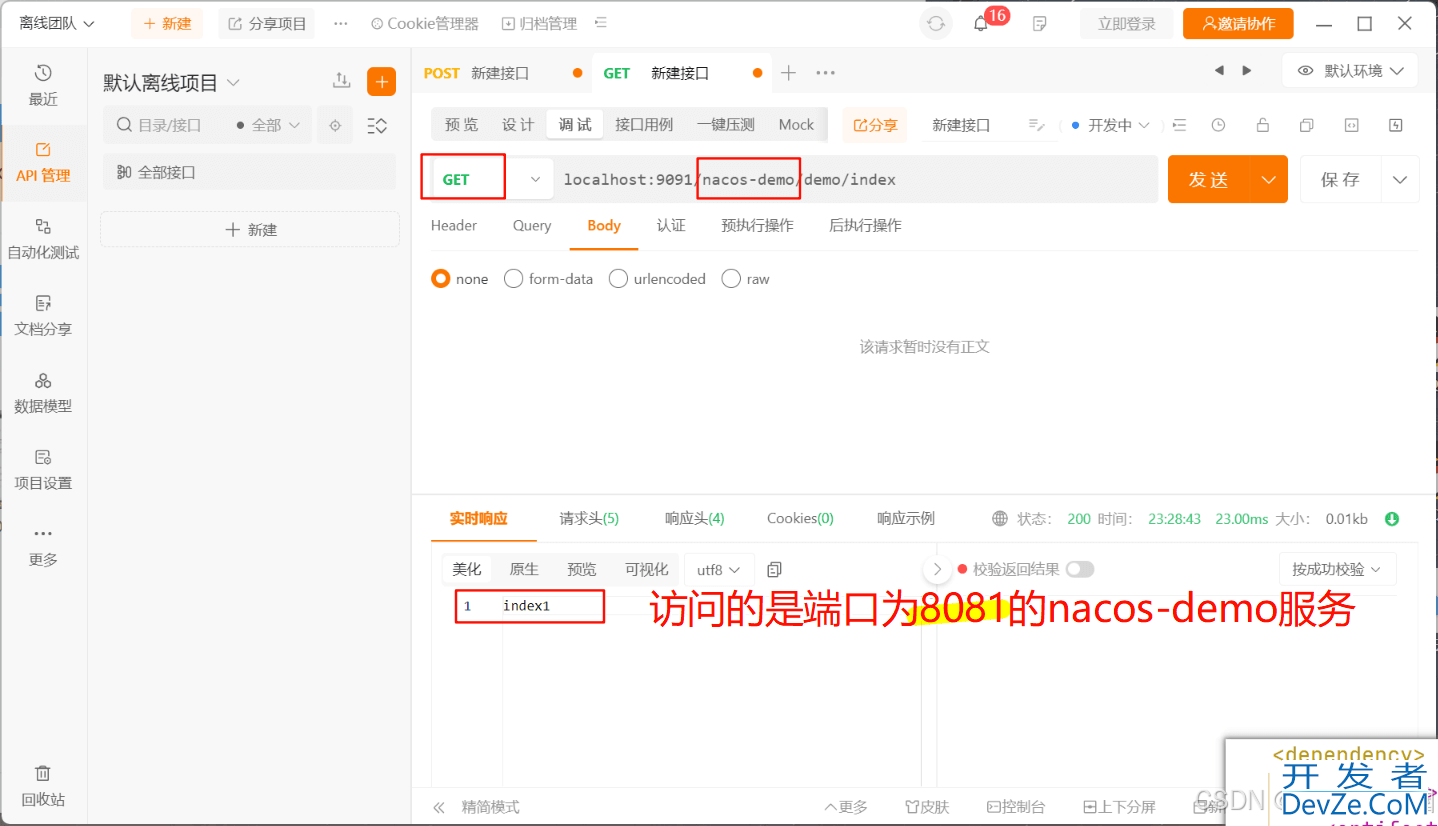This screenshot has height=826, width=1438.
Task: Click the 邀请协作 button
Action: (1238, 24)
